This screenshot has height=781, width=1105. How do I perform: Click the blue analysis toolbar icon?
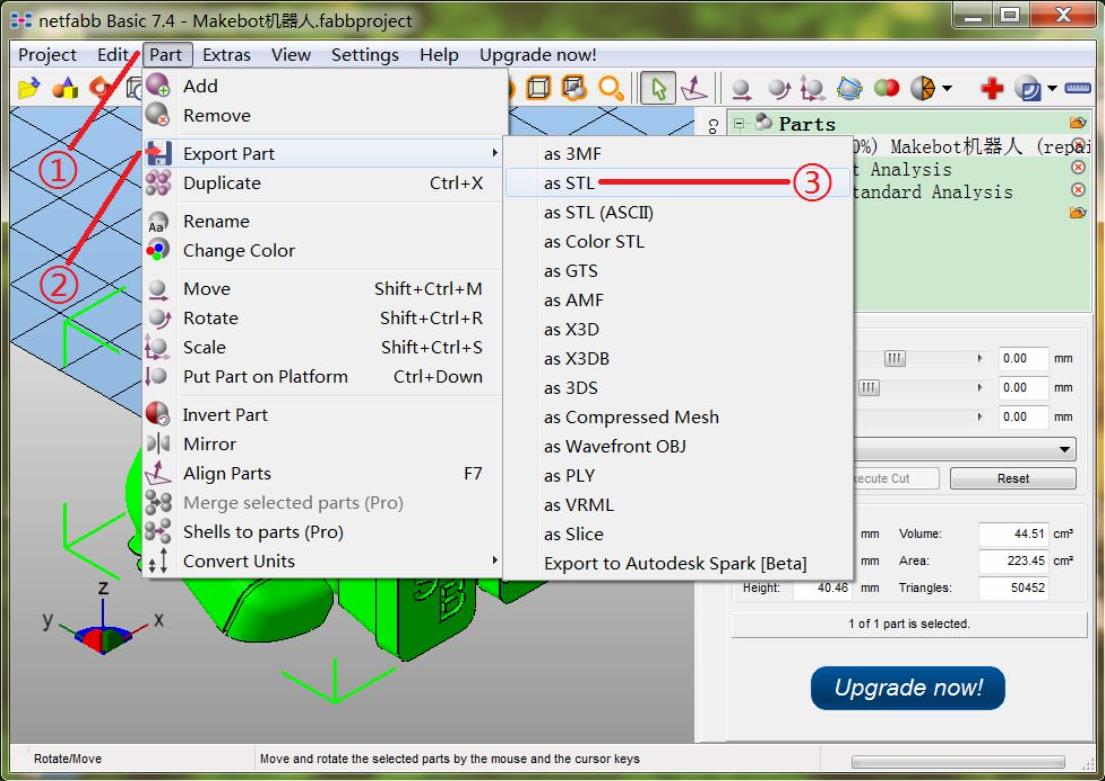1029,88
